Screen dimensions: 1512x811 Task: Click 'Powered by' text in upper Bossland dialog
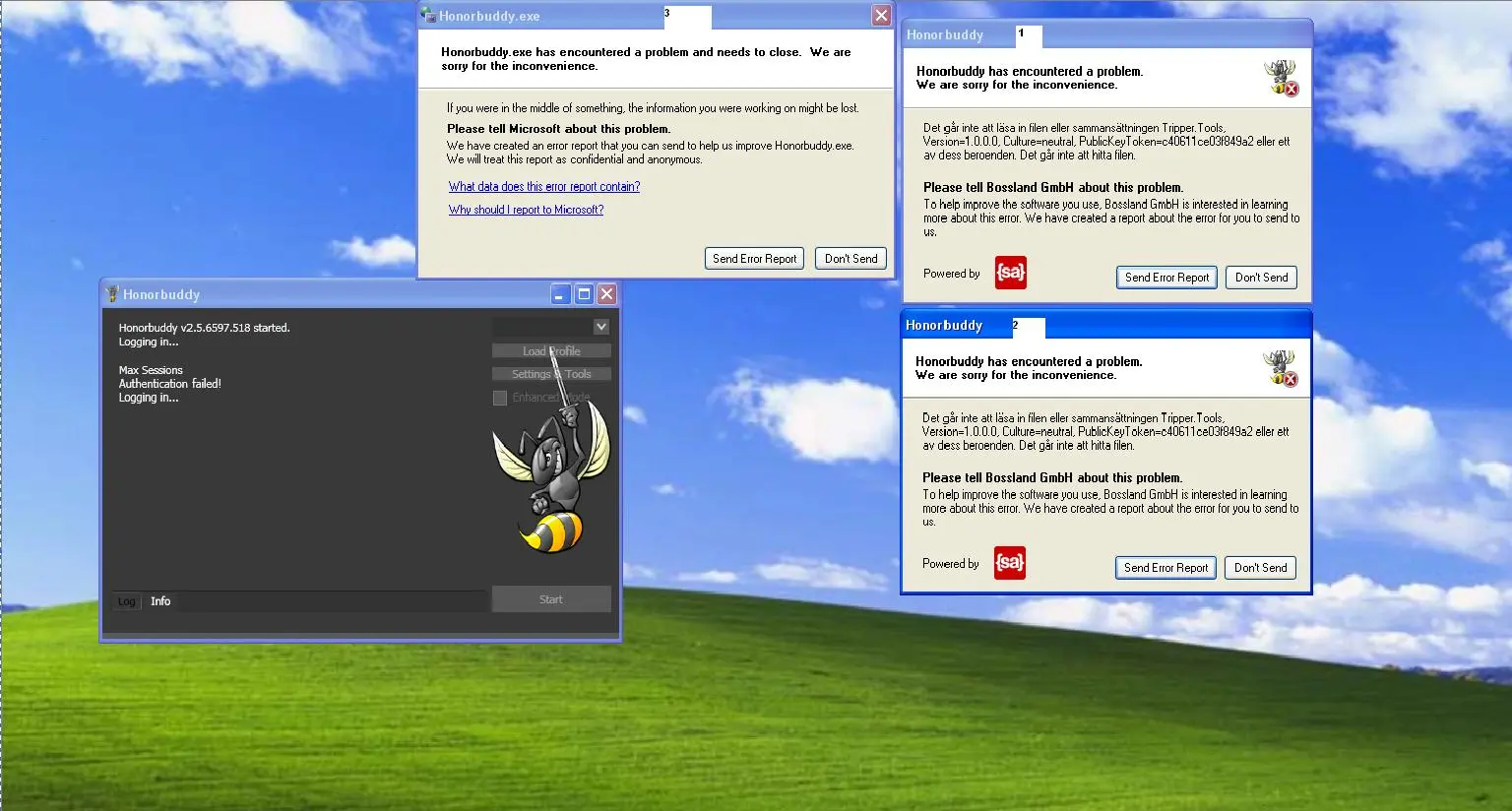[952, 274]
